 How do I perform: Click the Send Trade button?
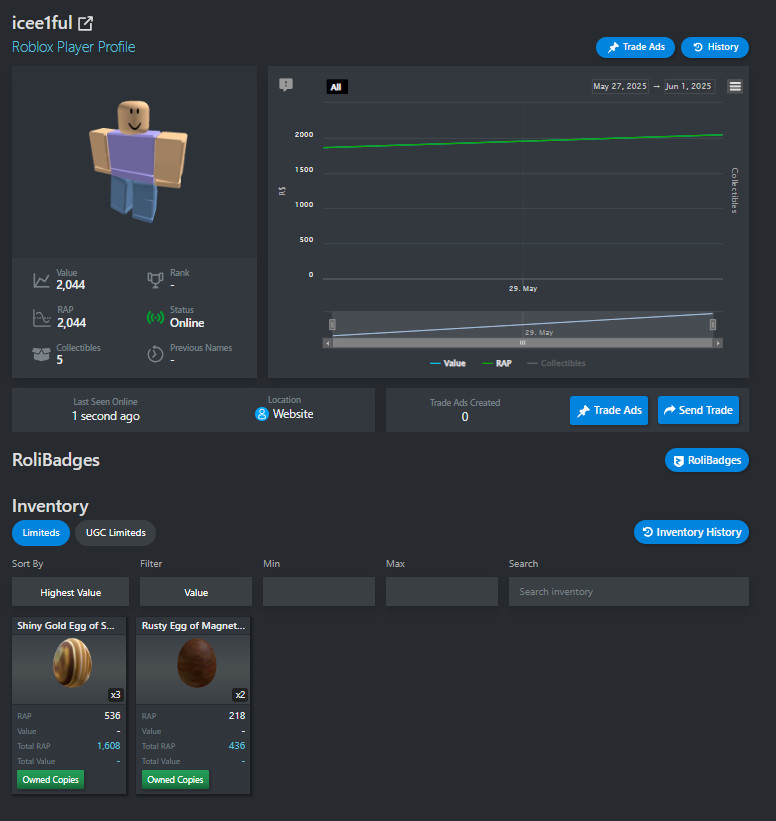click(x=699, y=410)
